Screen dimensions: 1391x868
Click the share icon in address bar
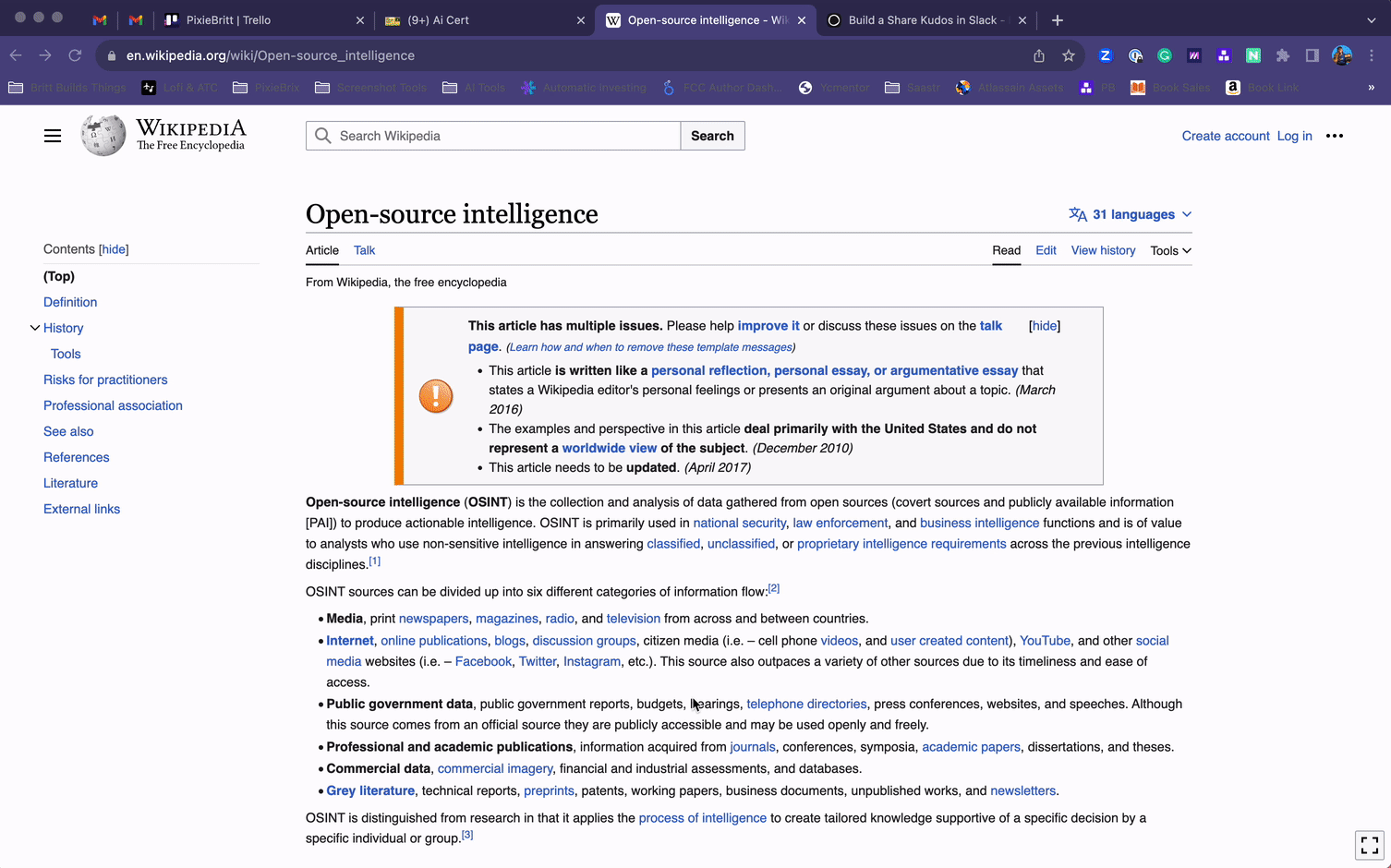[1039, 55]
